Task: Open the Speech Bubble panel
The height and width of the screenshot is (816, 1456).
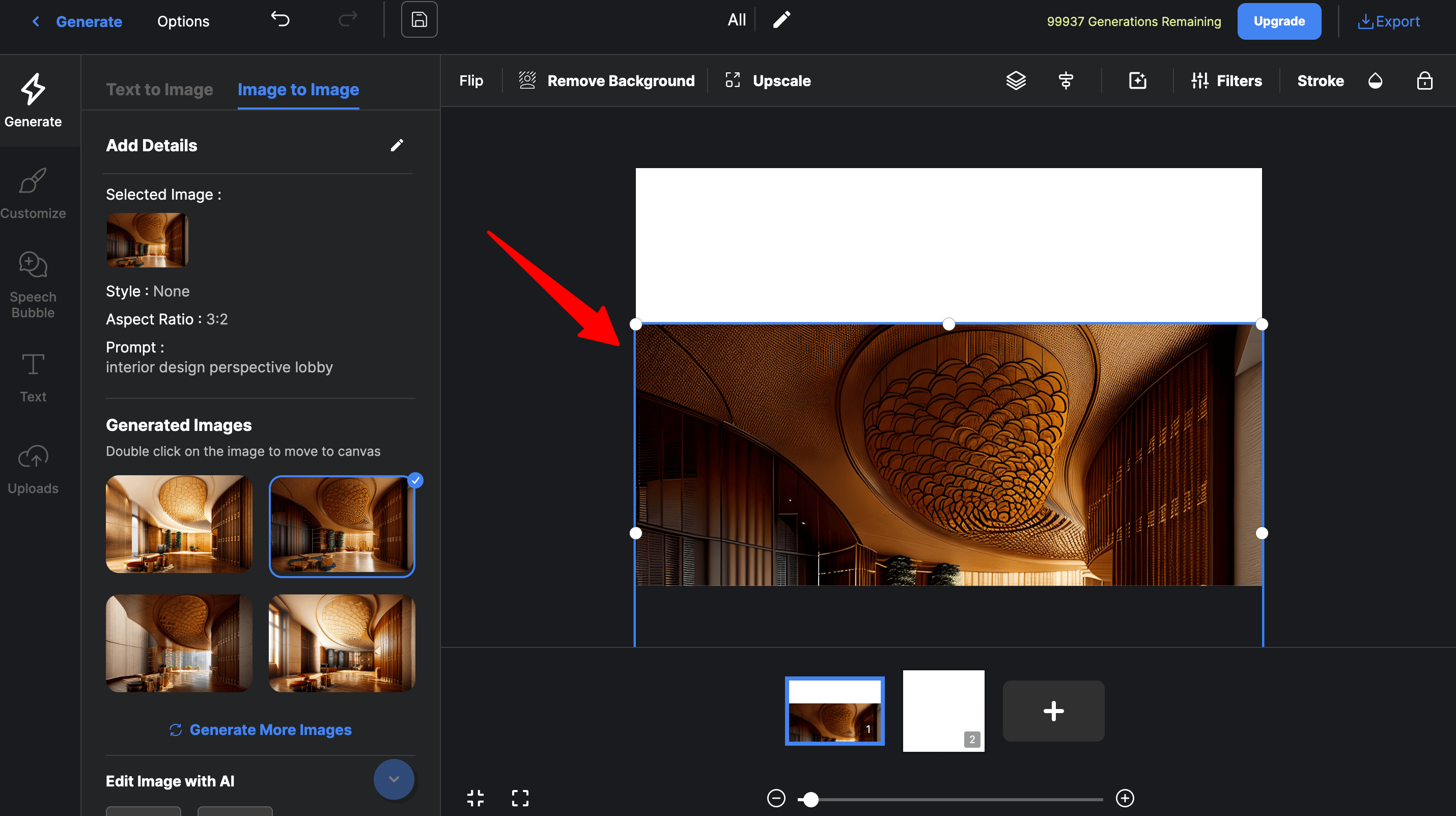Action: click(x=34, y=284)
